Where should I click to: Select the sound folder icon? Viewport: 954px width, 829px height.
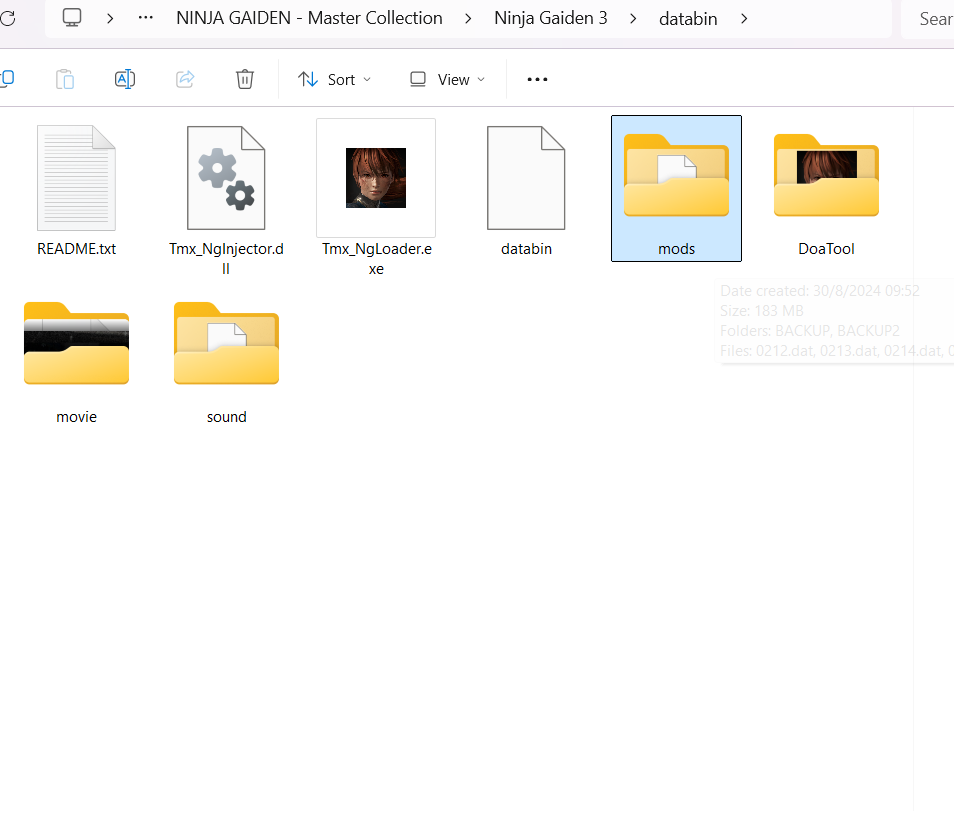226,343
